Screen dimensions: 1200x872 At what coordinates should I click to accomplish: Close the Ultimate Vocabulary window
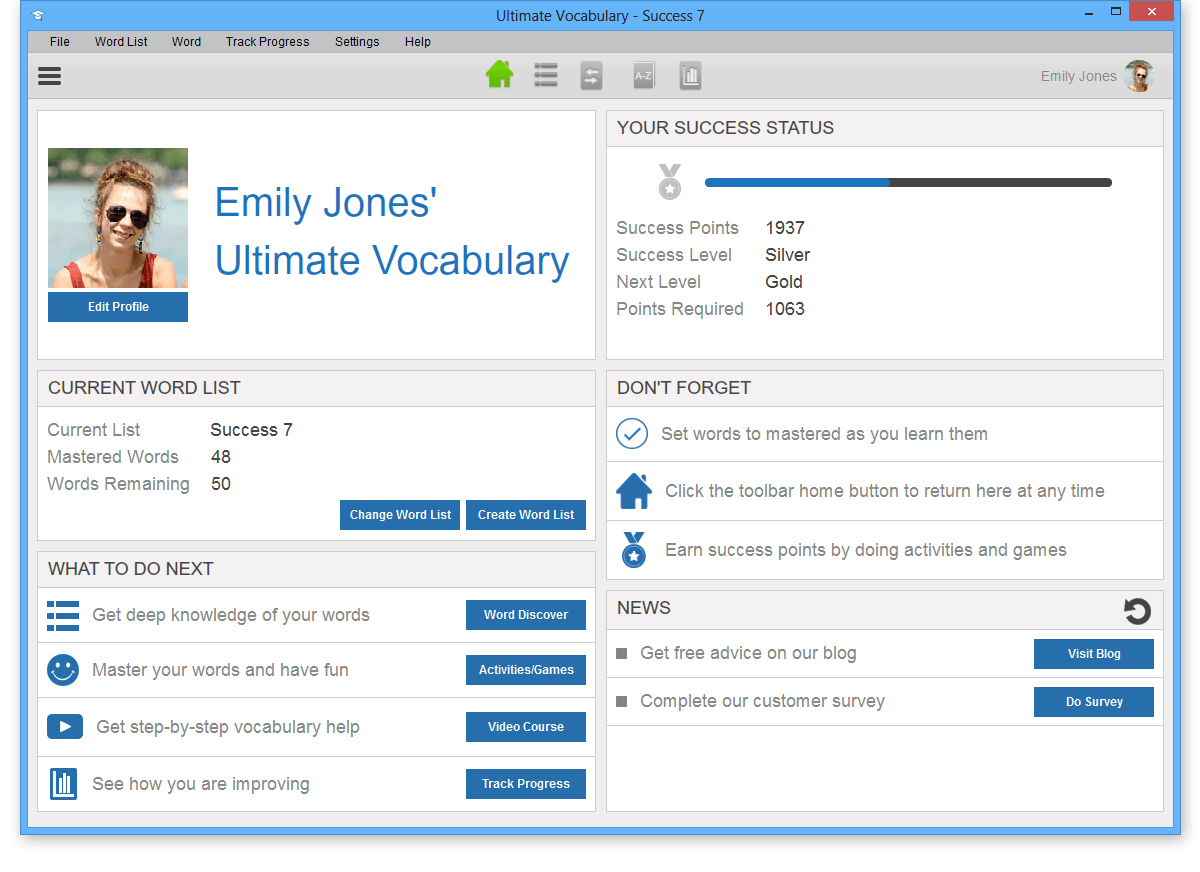1152,13
